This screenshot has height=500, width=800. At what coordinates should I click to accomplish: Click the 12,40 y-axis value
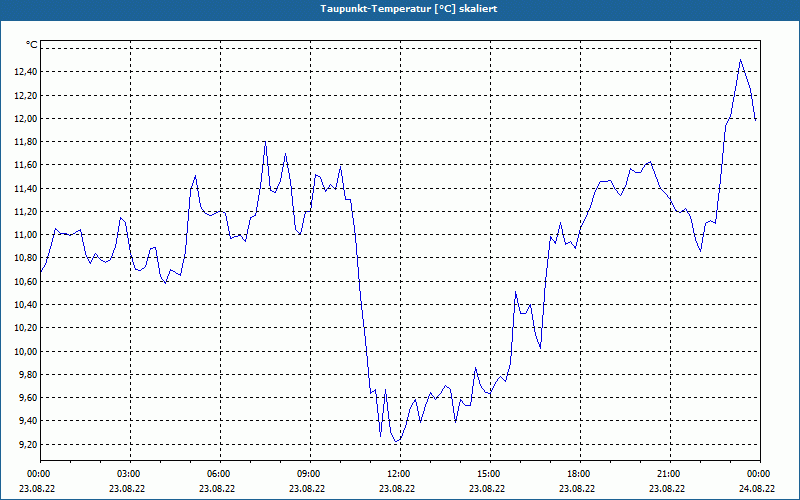pos(26,72)
